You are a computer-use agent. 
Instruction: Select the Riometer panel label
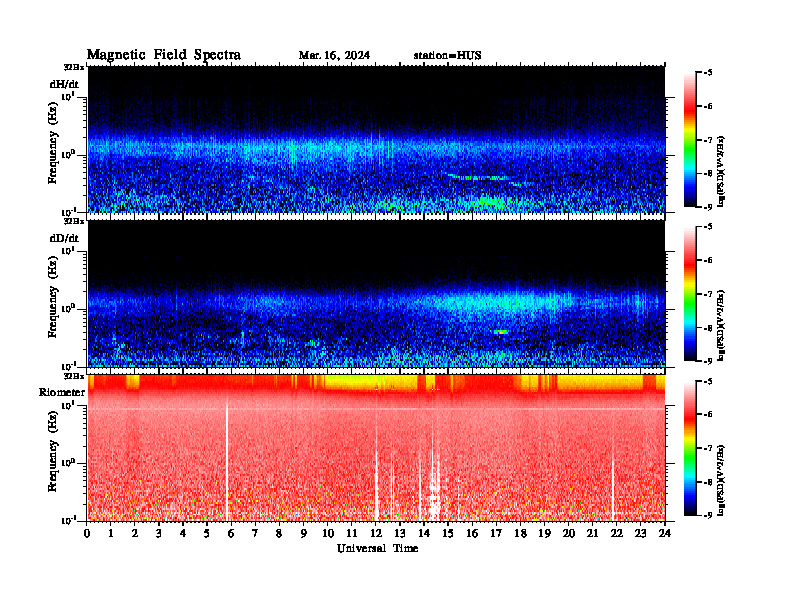[x=62, y=392]
